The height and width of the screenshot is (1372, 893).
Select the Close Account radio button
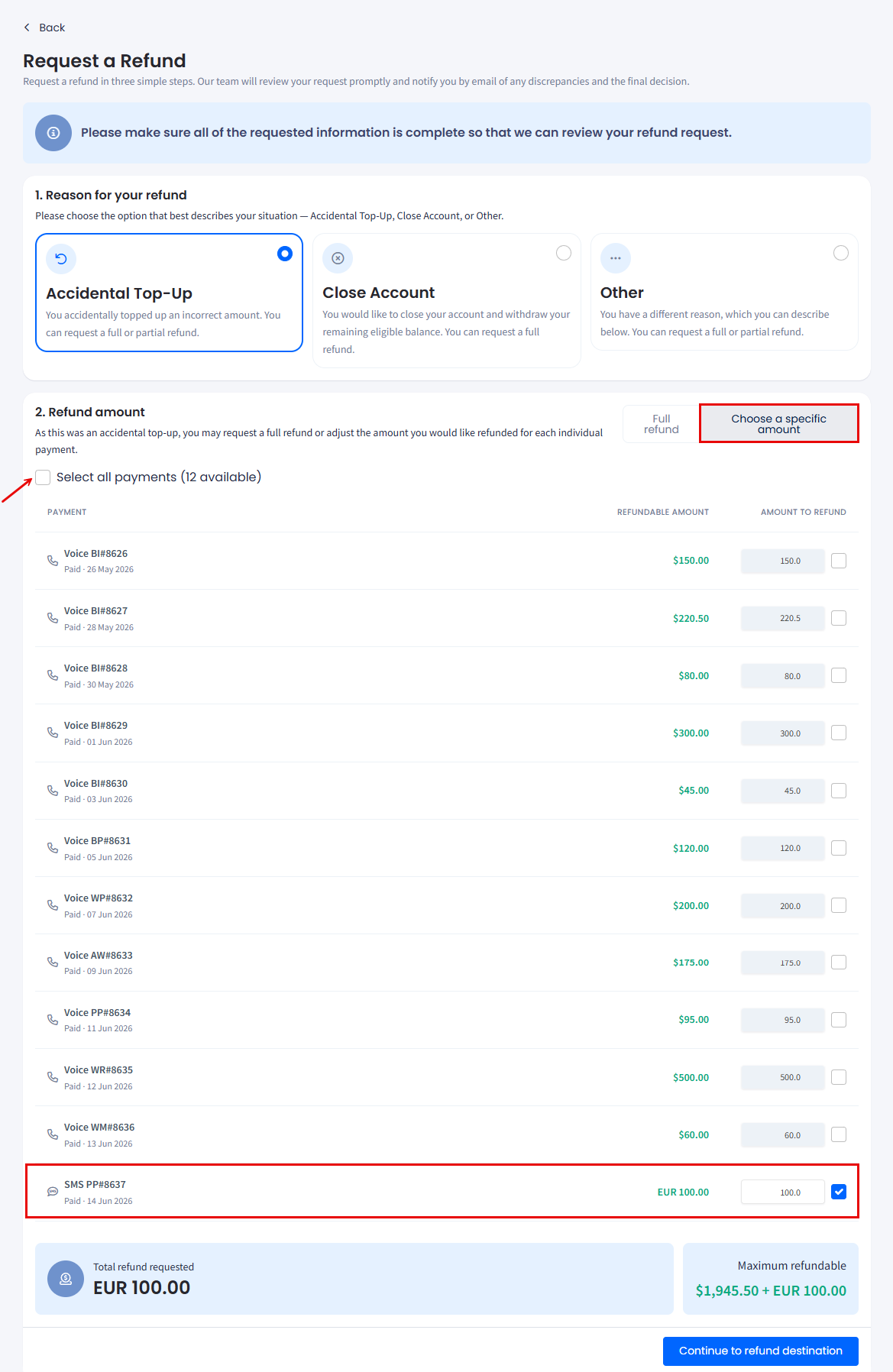tap(564, 253)
